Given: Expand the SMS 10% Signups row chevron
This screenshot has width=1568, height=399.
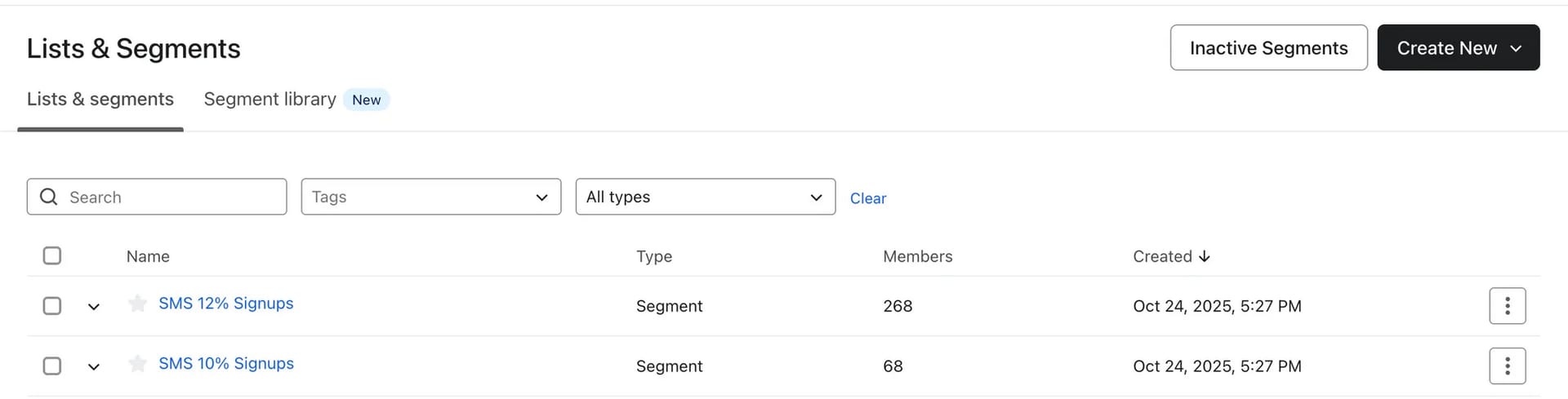Looking at the screenshot, I should point(94,367).
